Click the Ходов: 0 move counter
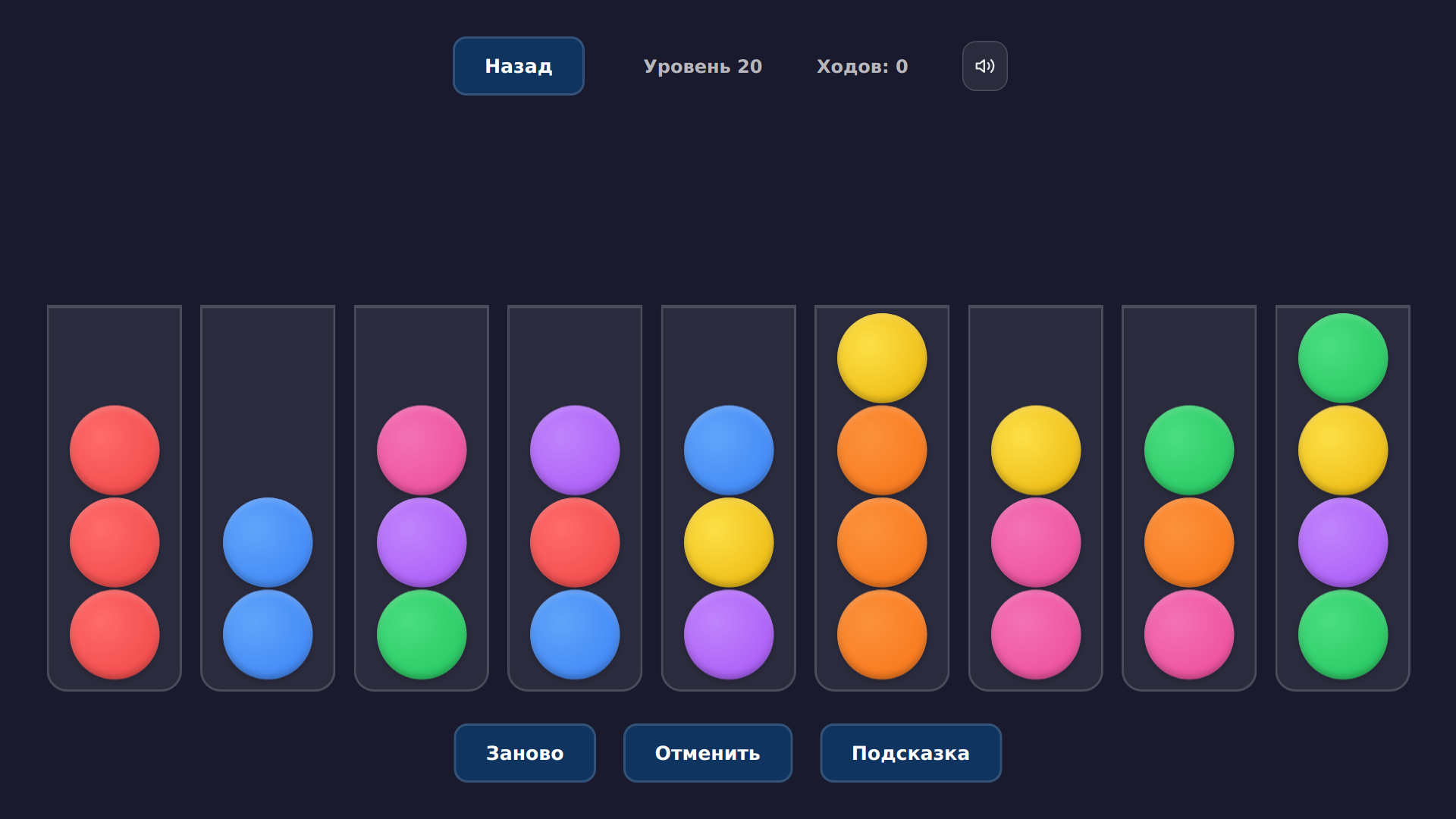This screenshot has height=819, width=1456. click(862, 67)
